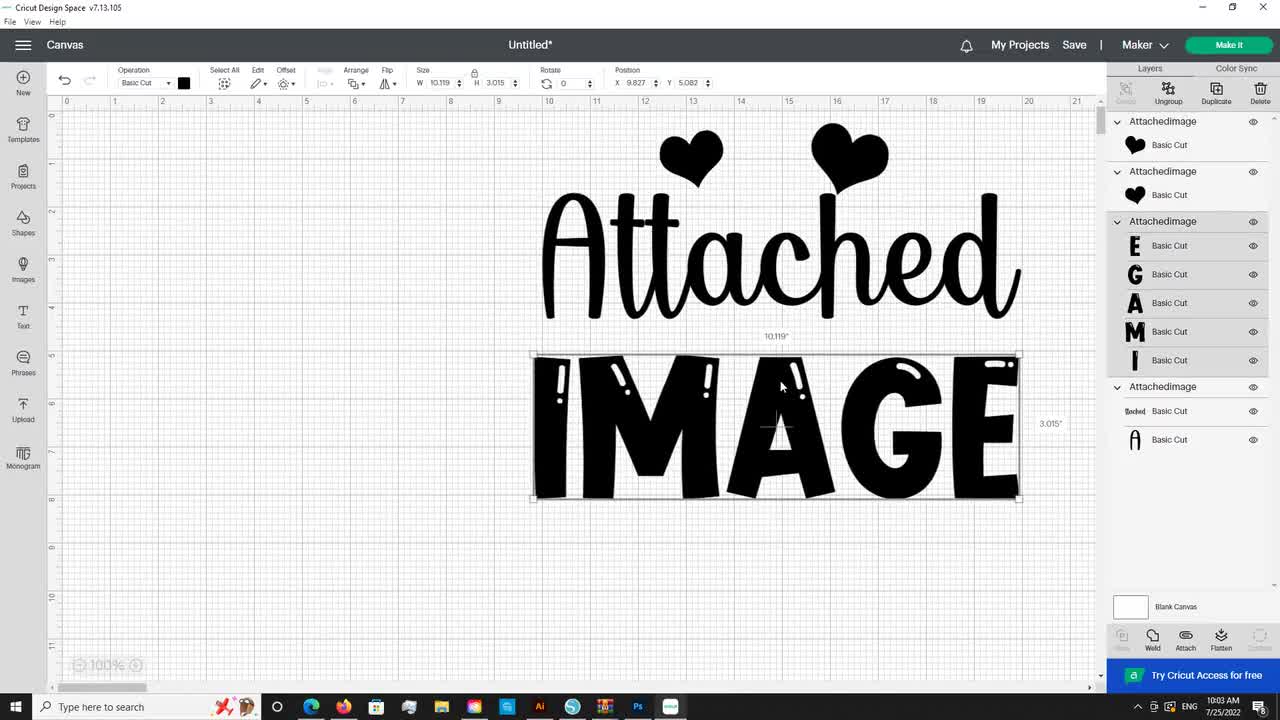This screenshot has width=1280, height=720.
Task: Delete the selected layer
Action: click(x=1260, y=94)
